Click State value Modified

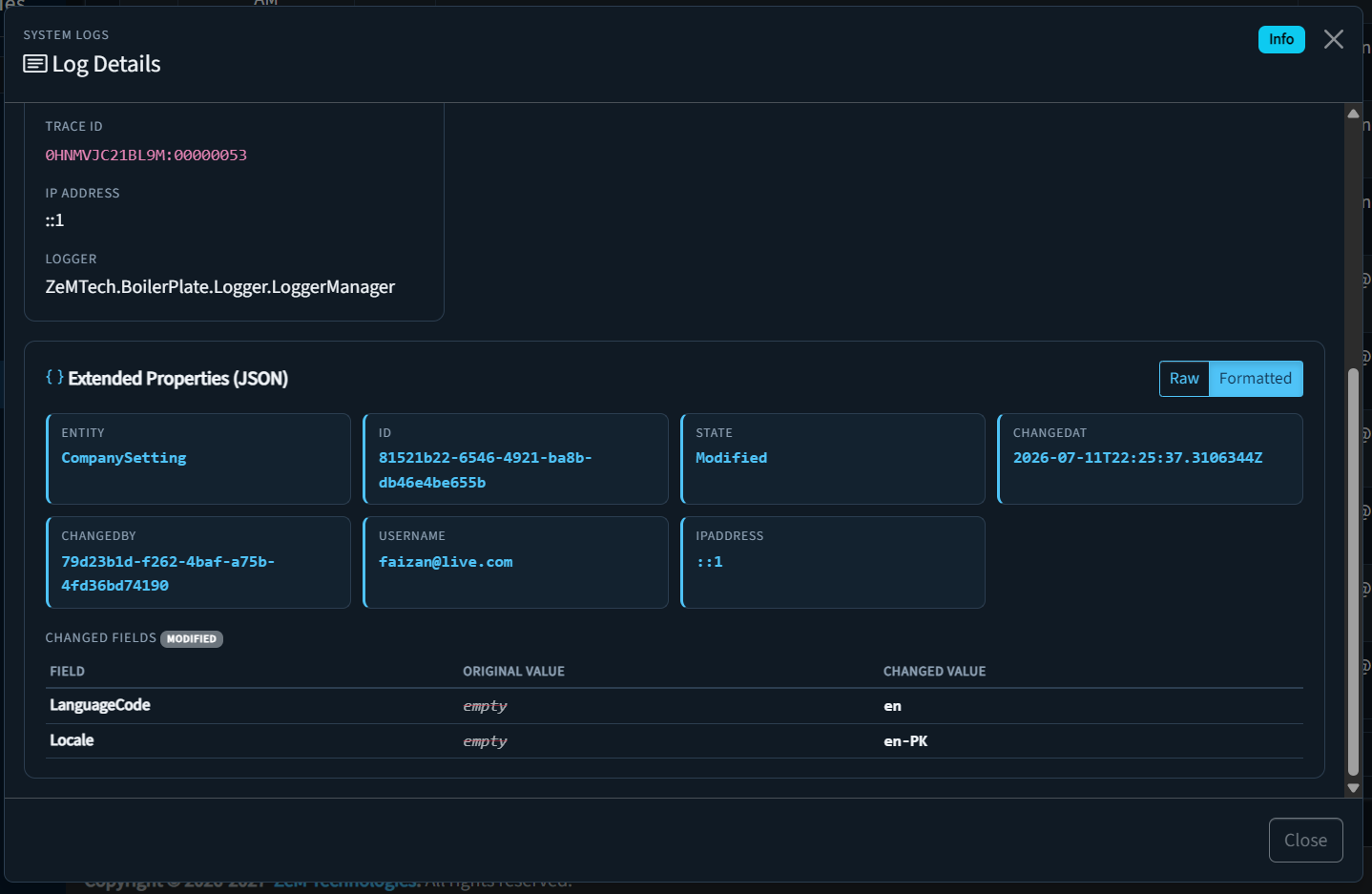tap(731, 458)
